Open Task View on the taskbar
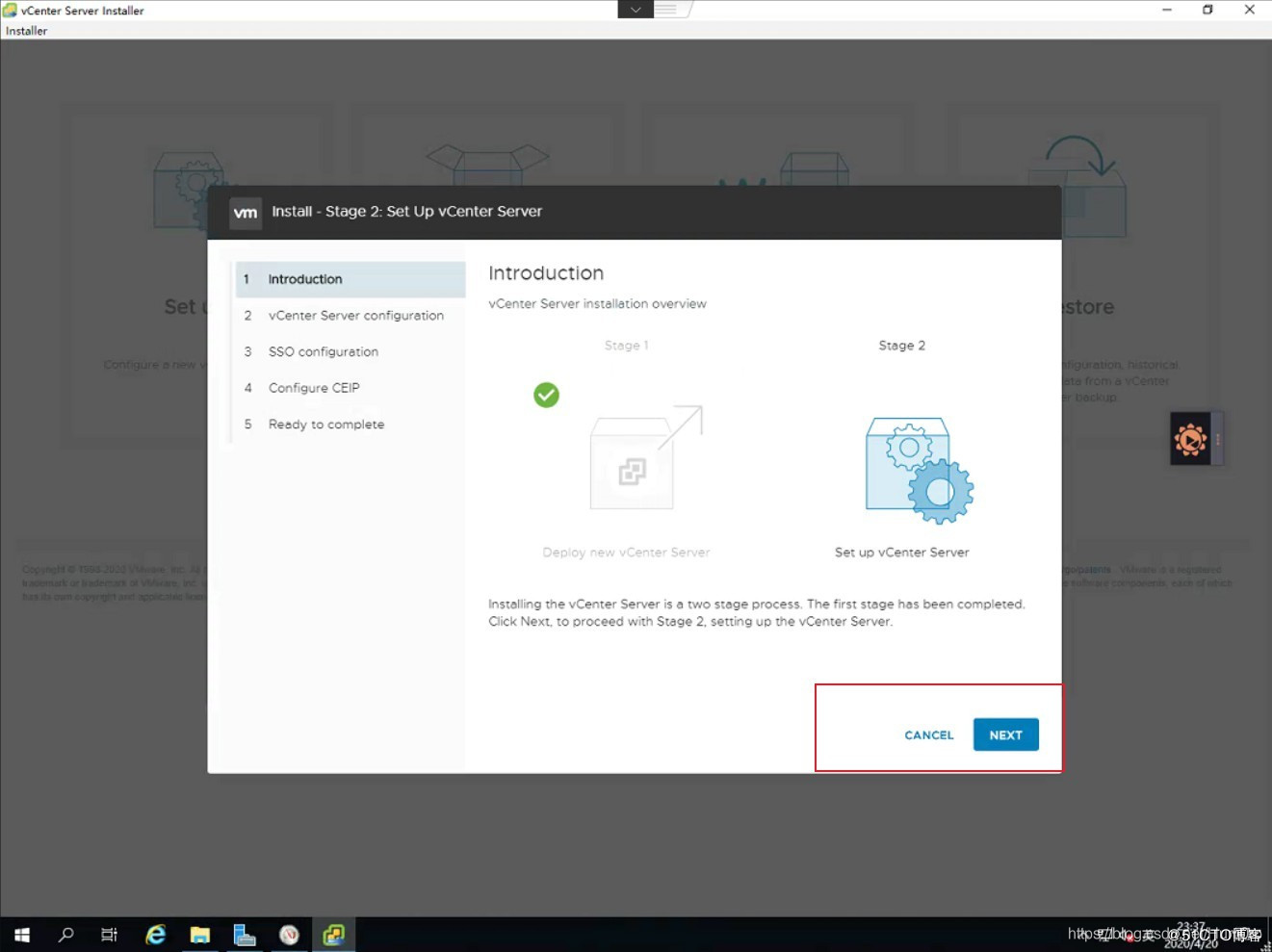The image size is (1272, 952). [110, 935]
